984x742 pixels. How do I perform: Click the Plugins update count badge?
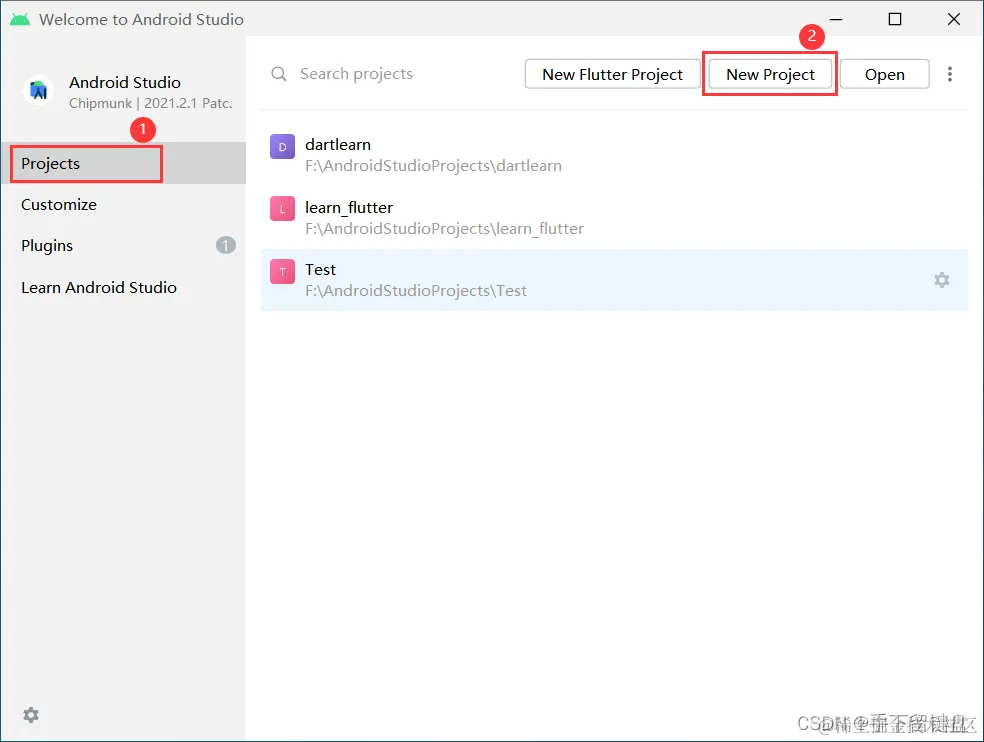[x=226, y=245]
